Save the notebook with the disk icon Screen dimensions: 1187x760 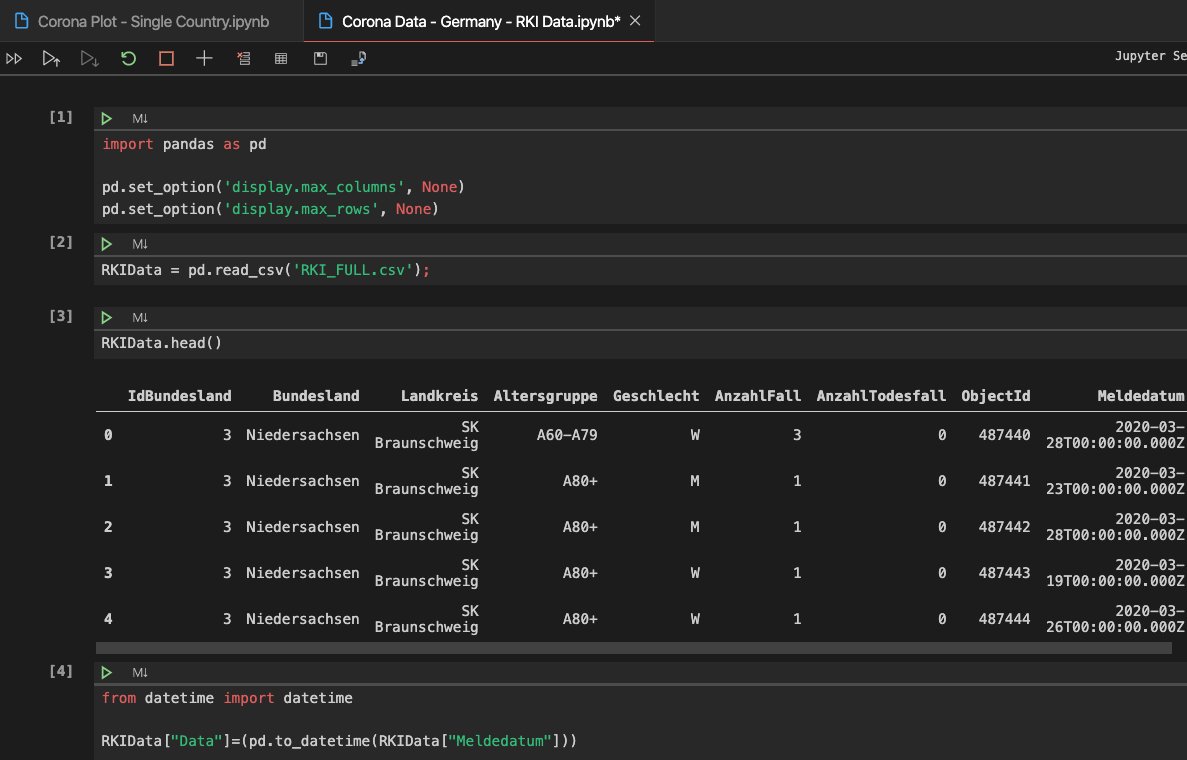click(320, 57)
